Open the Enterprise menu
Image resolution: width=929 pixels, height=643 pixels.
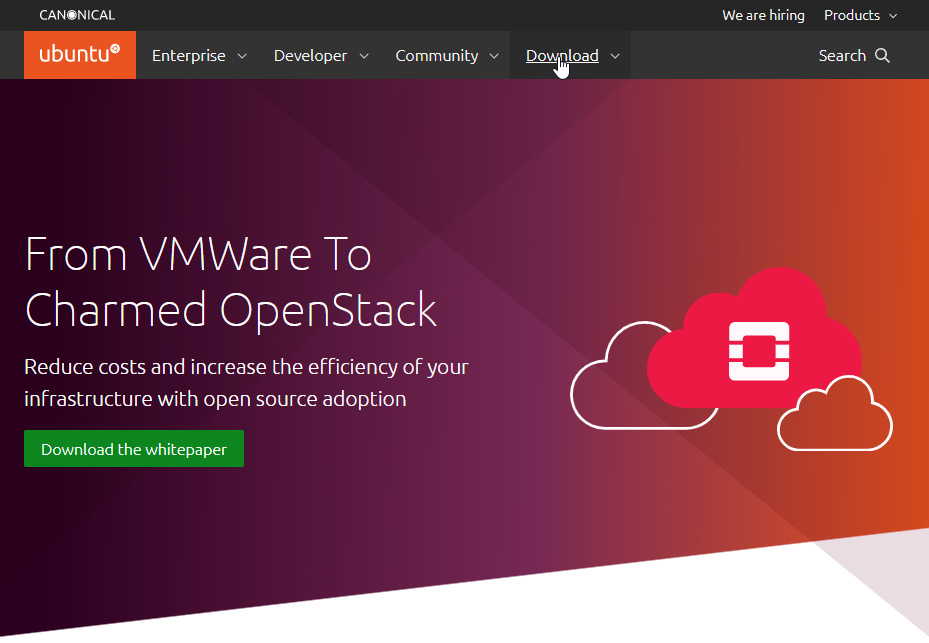(188, 55)
